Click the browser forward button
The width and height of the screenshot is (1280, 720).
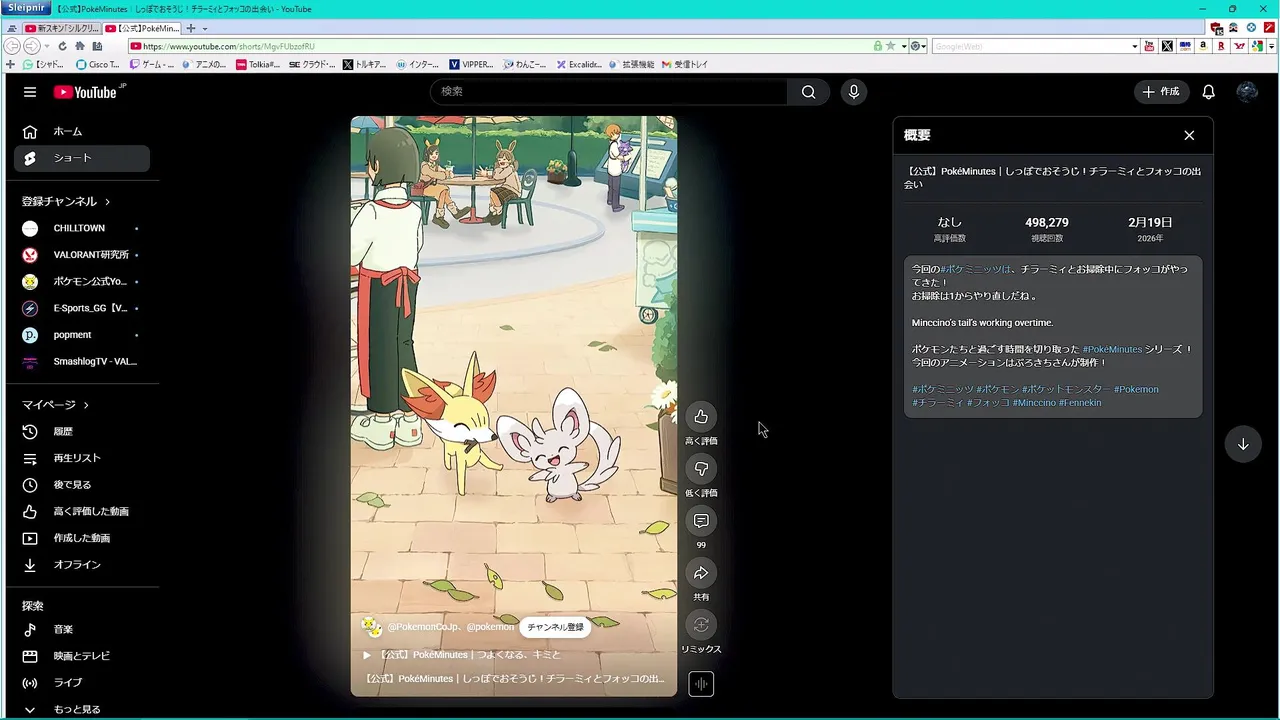[32, 46]
